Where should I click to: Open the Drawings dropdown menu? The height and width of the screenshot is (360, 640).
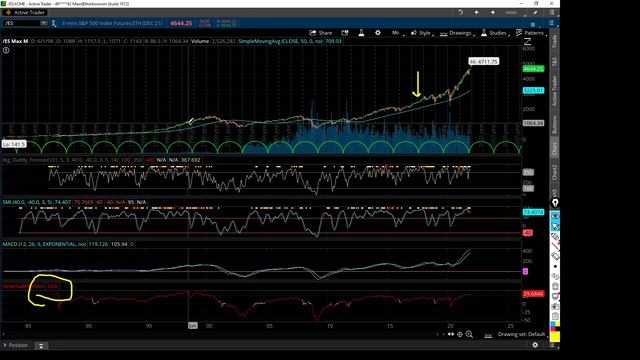coord(457,33)
